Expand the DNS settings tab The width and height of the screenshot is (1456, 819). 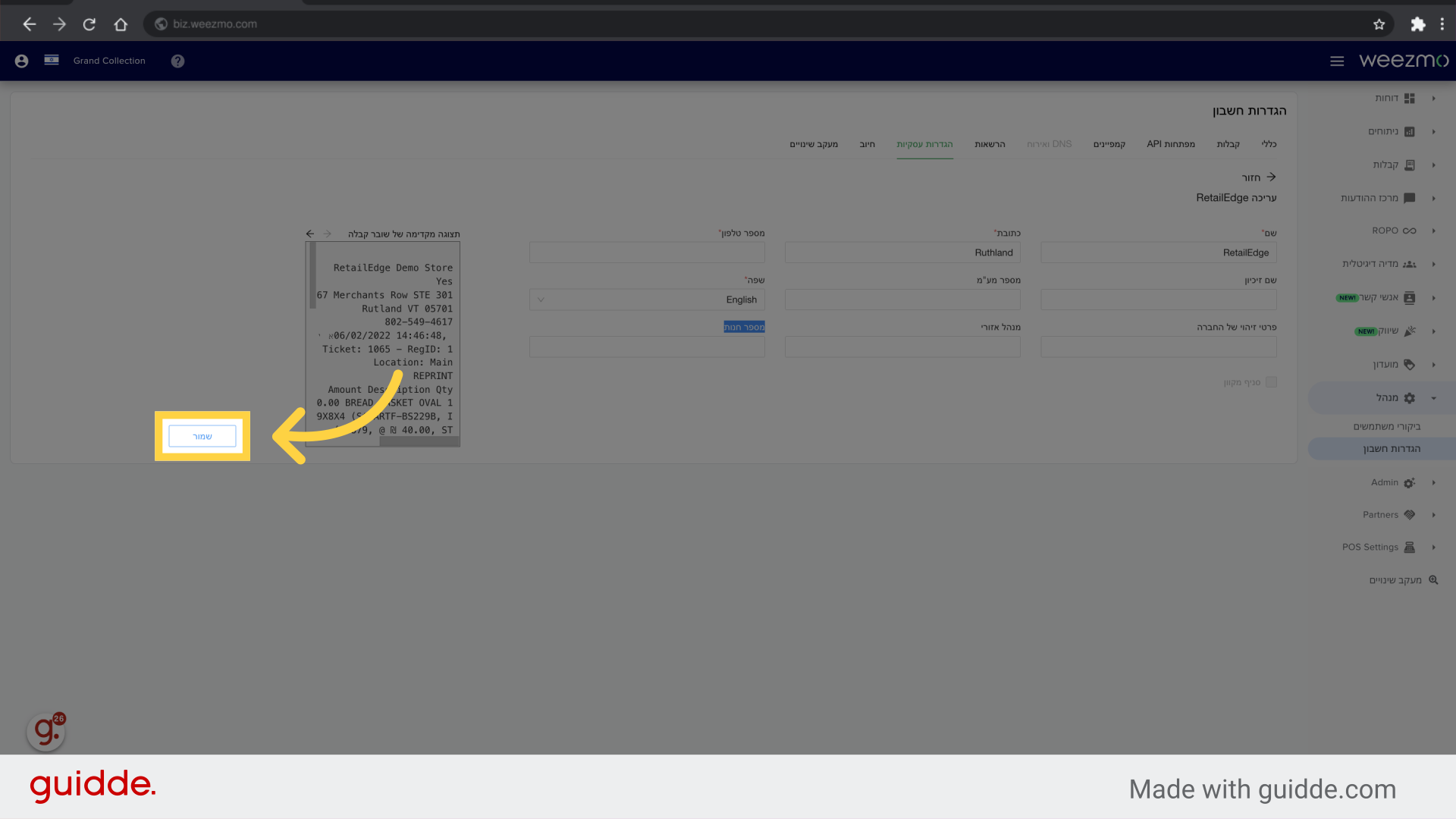tap(1049, 143)
